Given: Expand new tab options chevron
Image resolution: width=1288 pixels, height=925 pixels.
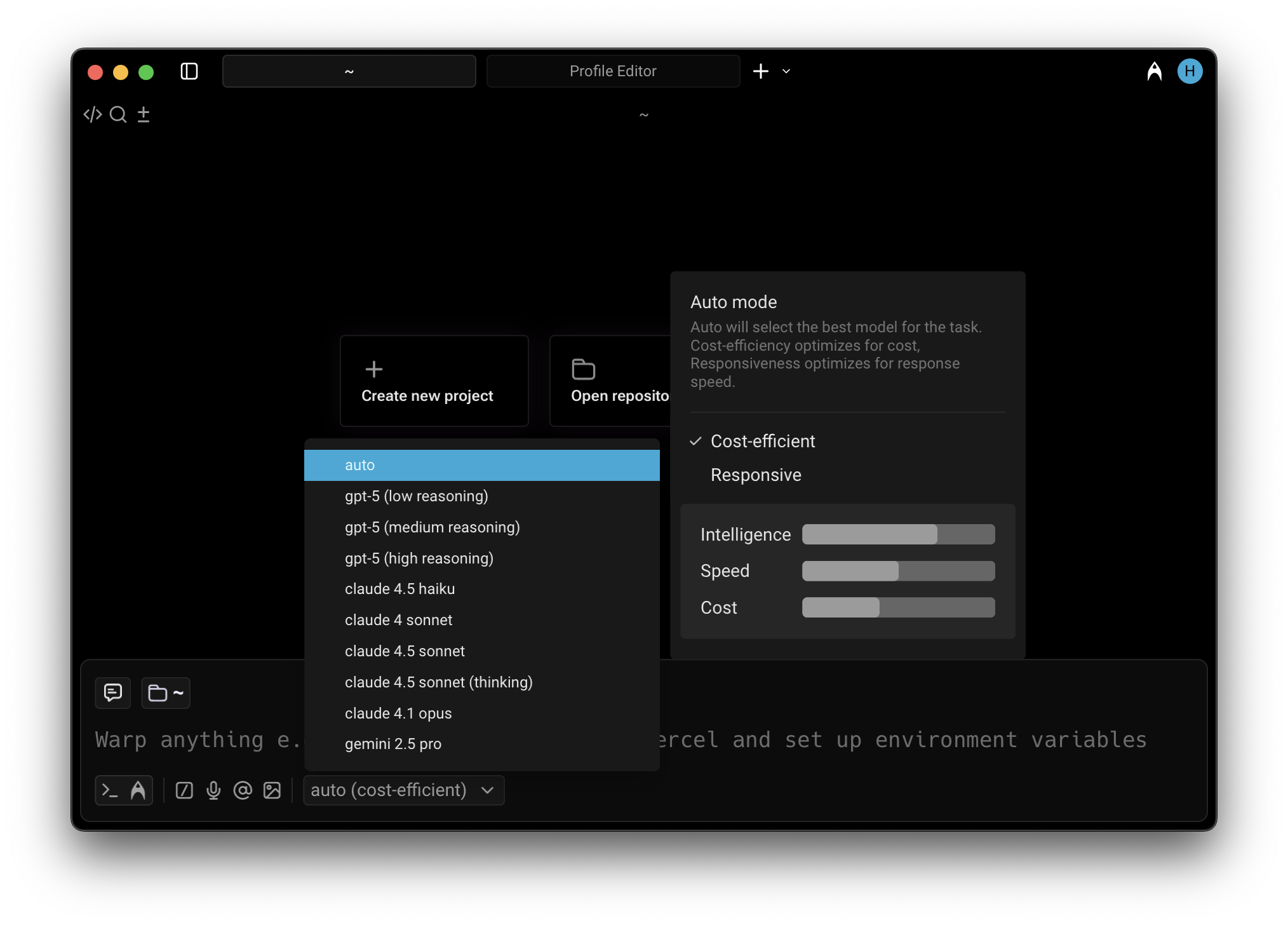Looking at the screenshot, I should point(786,71).
